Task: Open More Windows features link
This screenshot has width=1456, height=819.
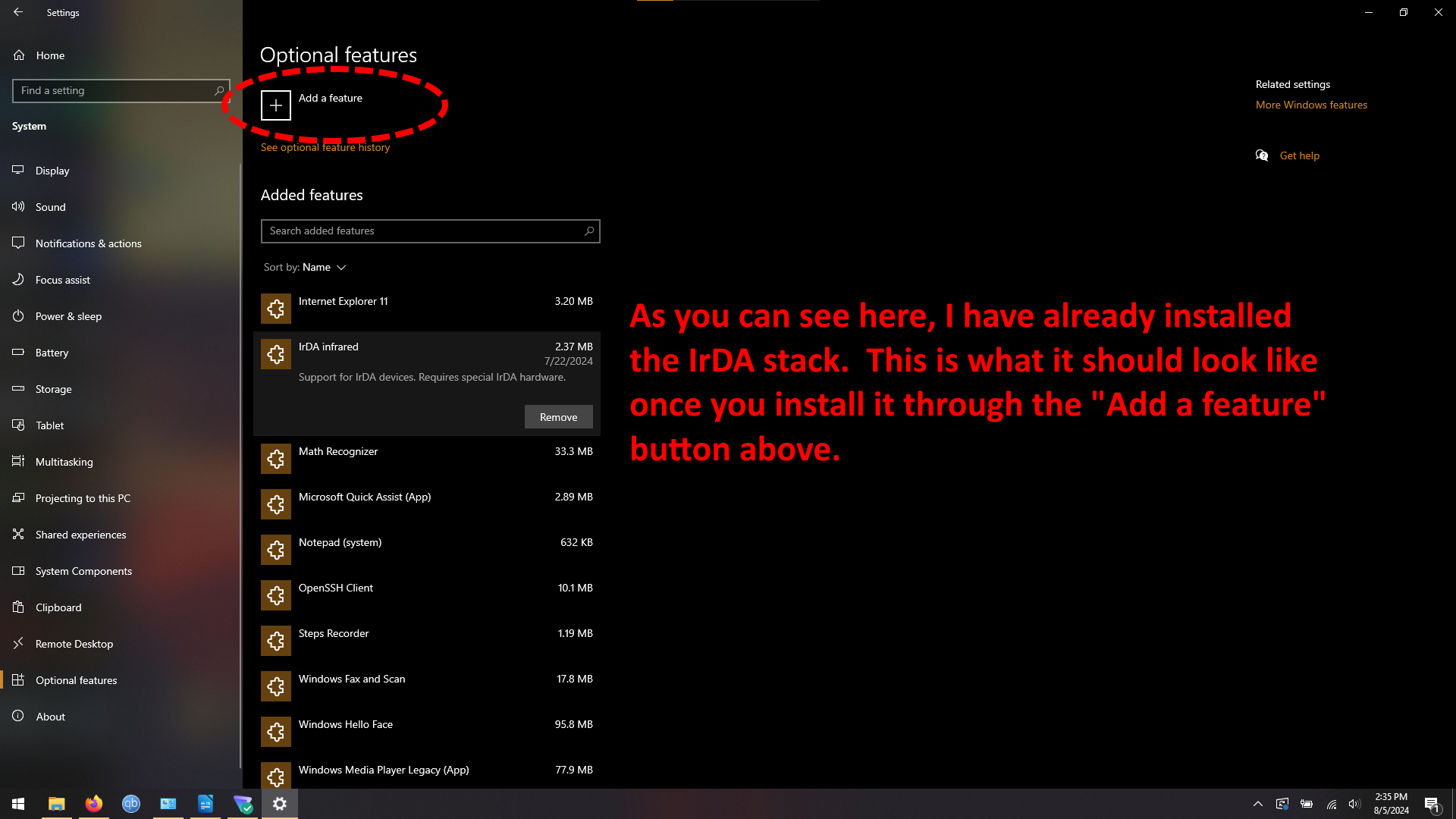Action: [x=1311, y=105]
